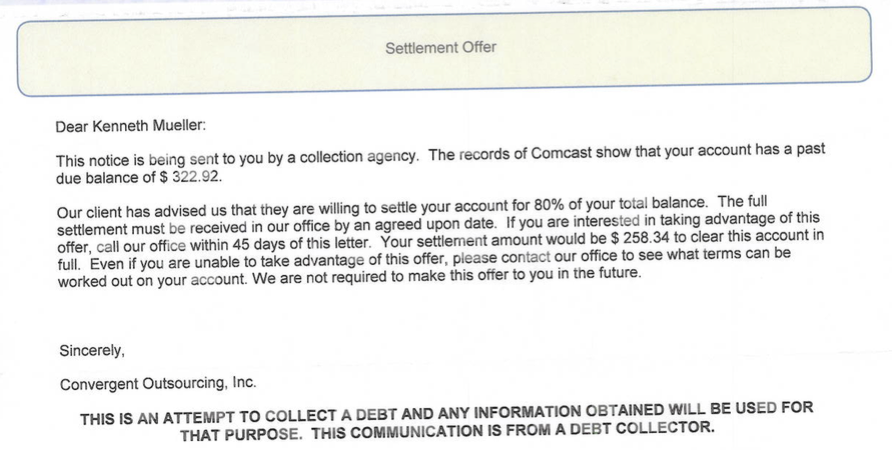Click the settlement amount $ 258.34
The image size is (892, 450).
tap(639, 236)
